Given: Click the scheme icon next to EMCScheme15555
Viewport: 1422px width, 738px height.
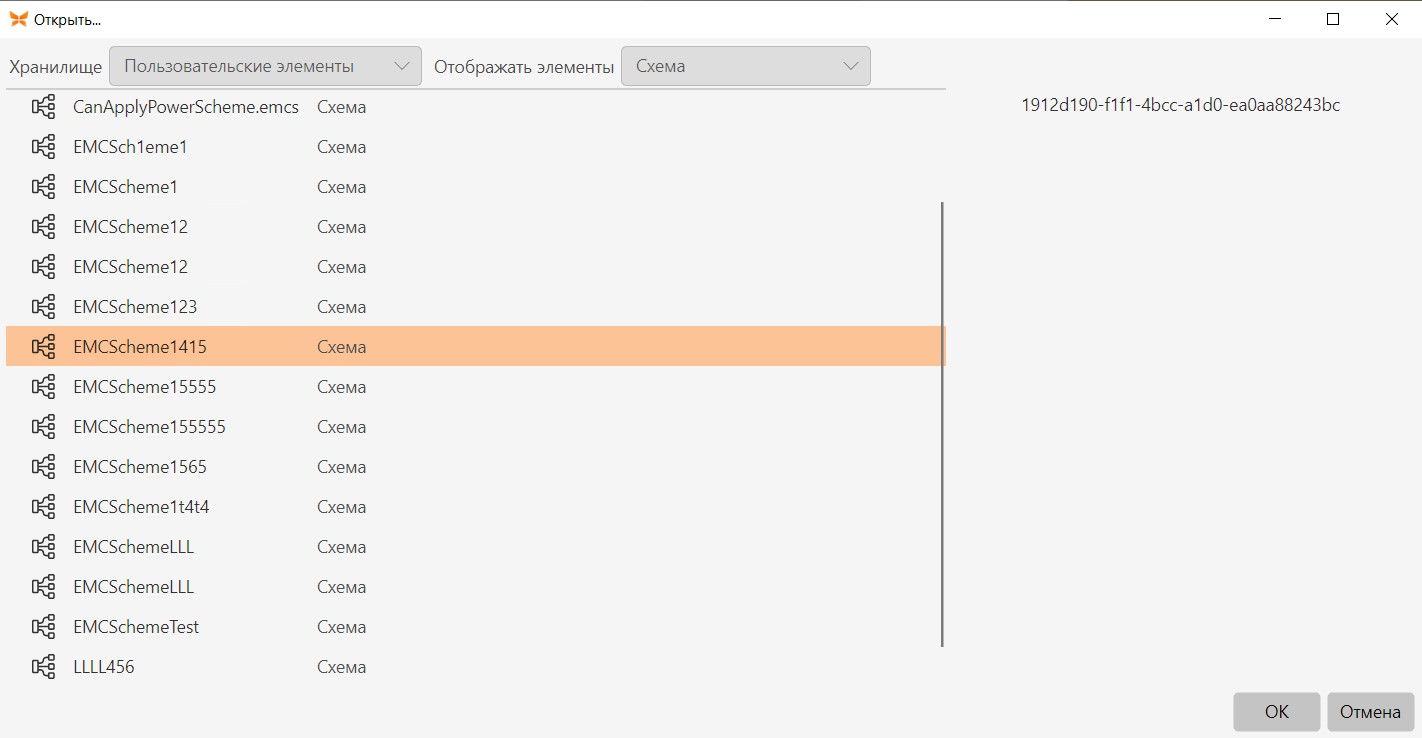Looking at the screenshot, I should (x=43, y=387).
